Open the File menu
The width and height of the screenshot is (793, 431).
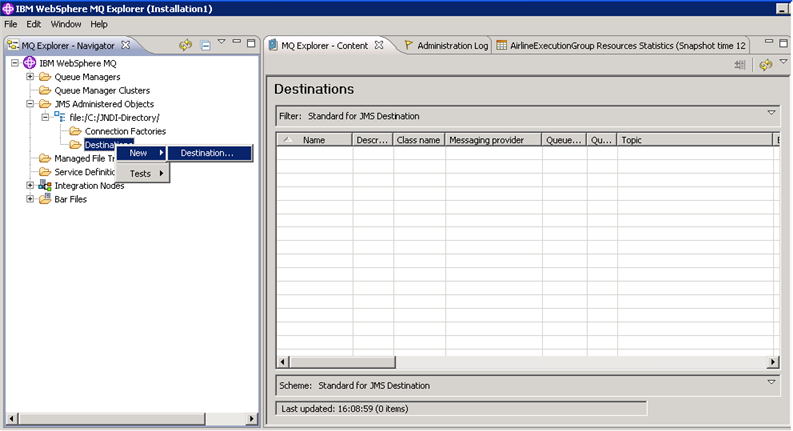pyautogui.click(x=10, y=24)
